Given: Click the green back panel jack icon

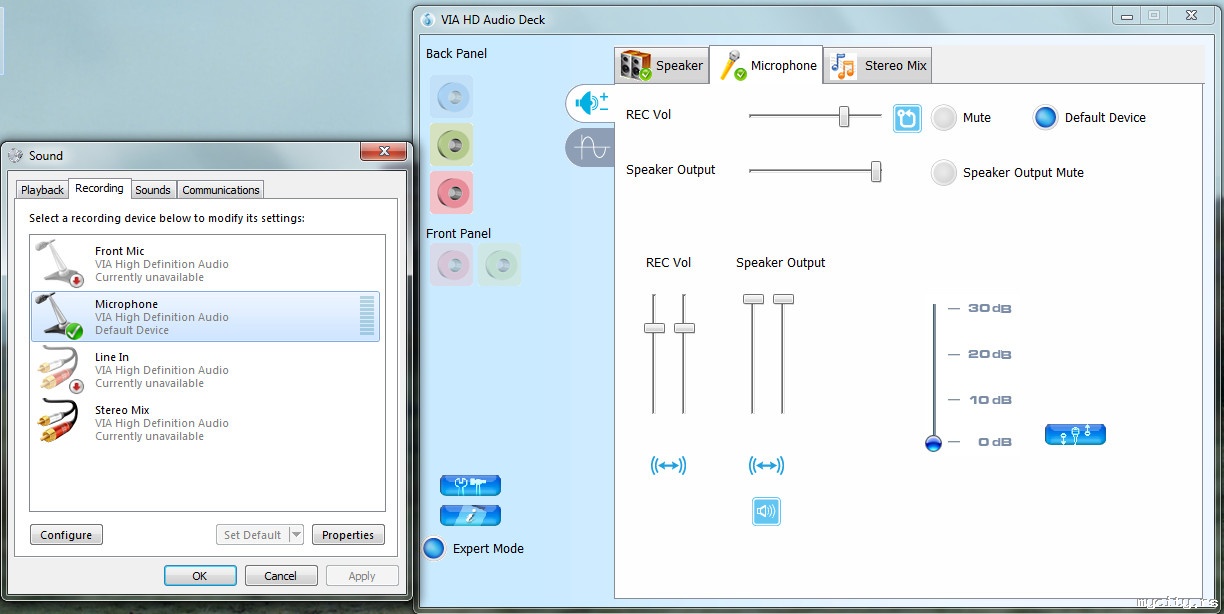Looking at the screenshot, I should click(x=451, y=145).
